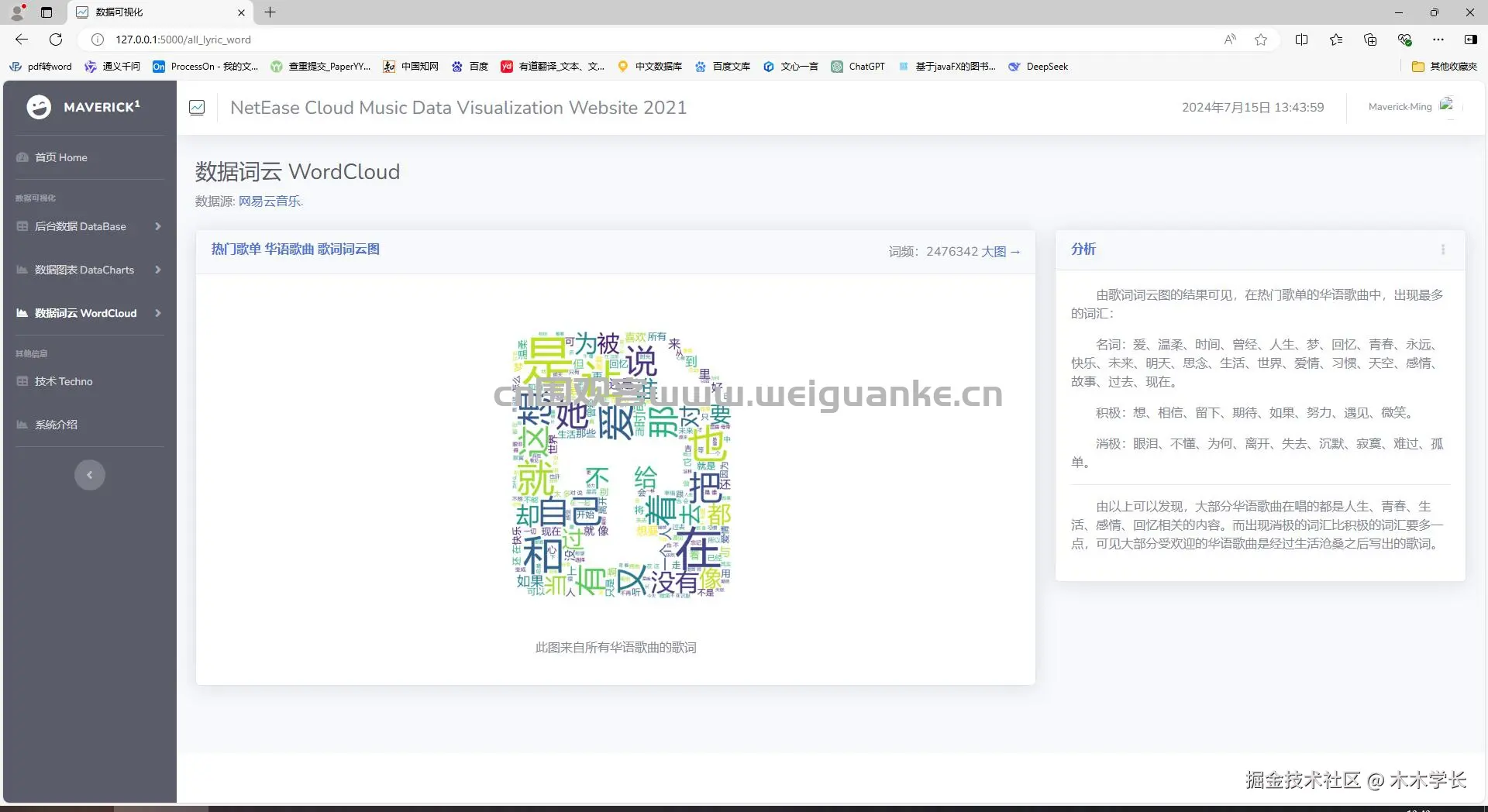Open browser settings three dots menu
1488x812 pixels.
(x=1438, y=40)
